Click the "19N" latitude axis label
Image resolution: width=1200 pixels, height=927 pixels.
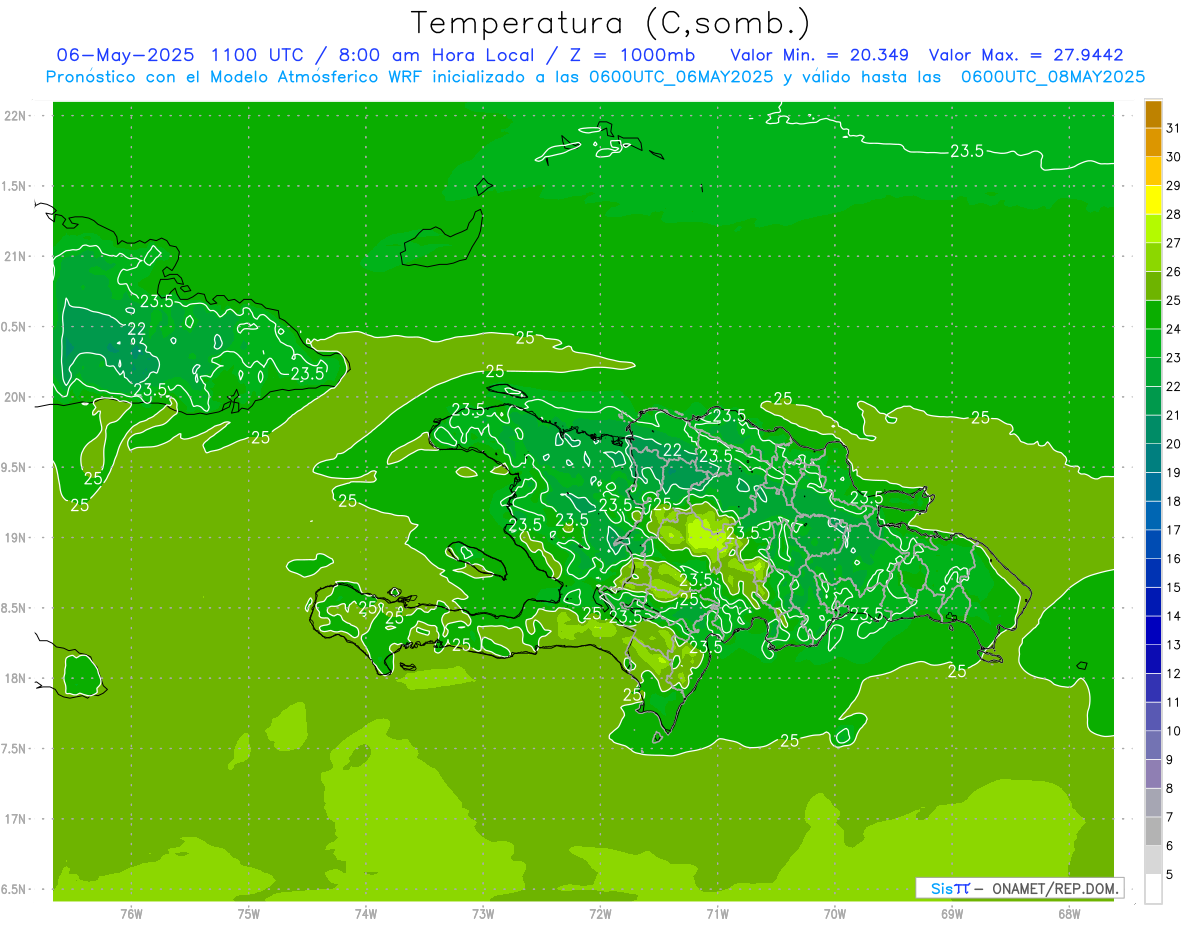click(x=17, y=538)
